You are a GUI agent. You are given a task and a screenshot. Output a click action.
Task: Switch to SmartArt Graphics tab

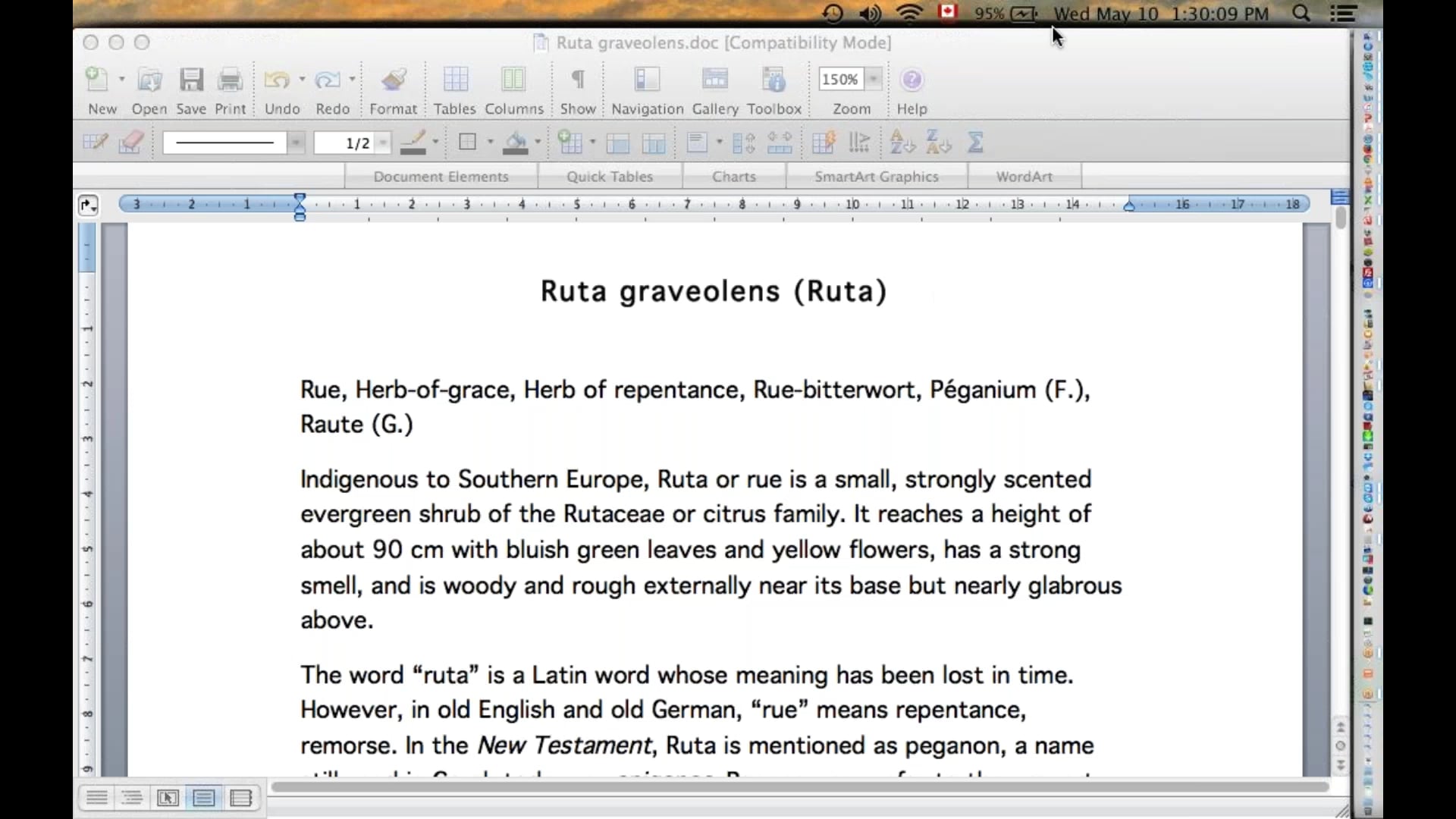[876, 177]
